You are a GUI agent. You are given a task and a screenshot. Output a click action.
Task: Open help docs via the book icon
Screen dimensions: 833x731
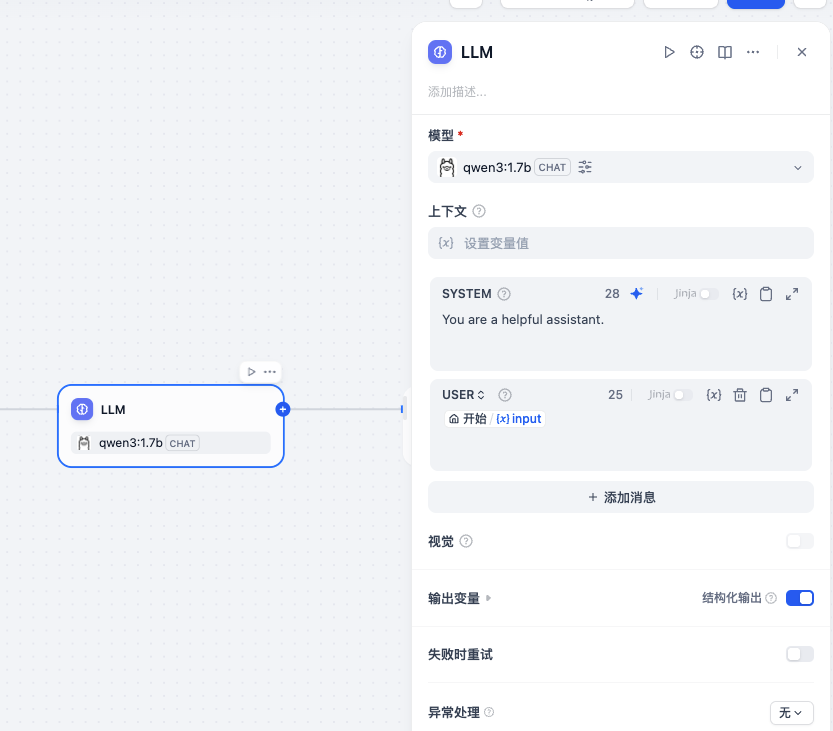tap(724, 52)
